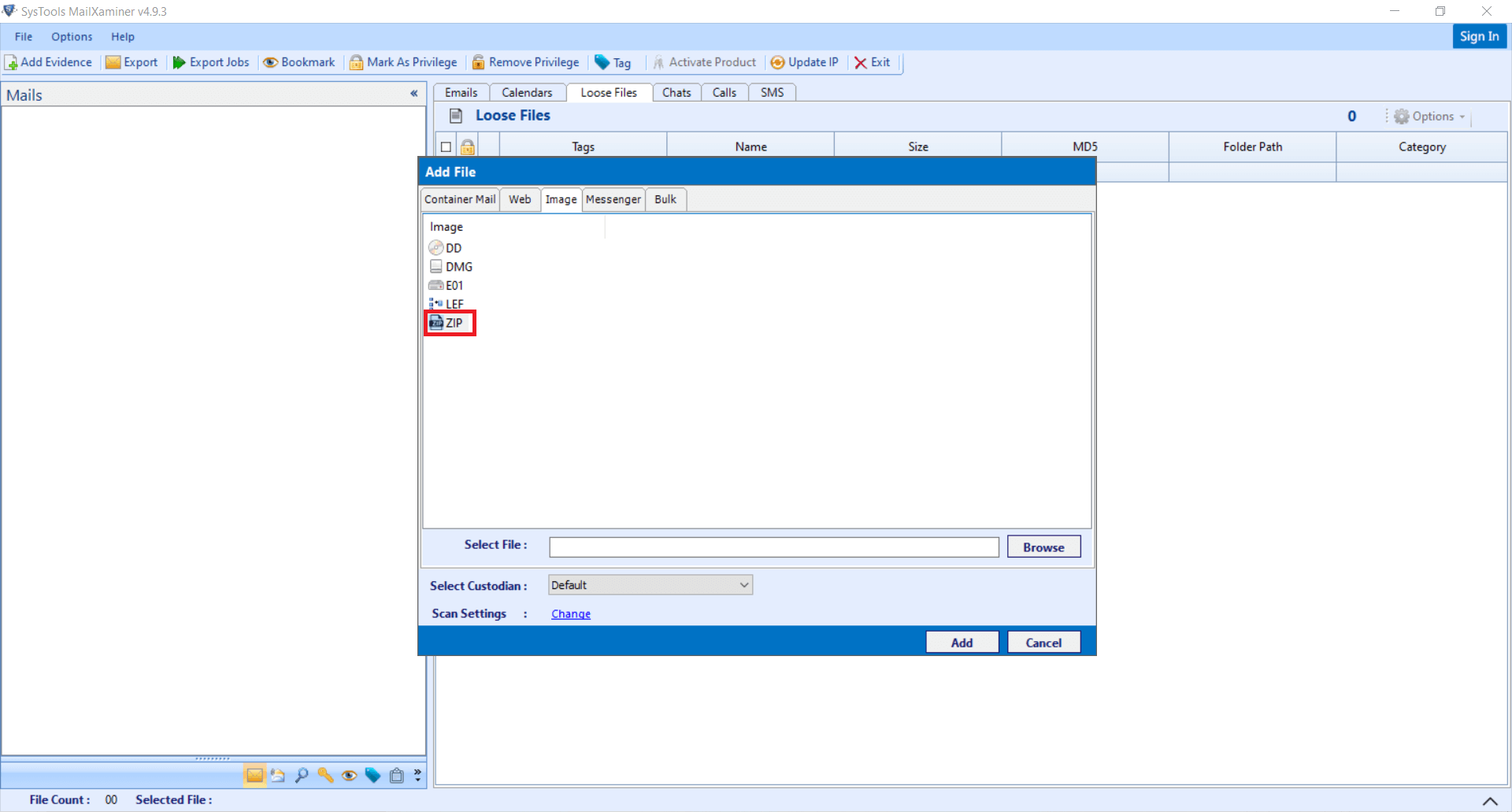Click inside the Select File input field
The width and height of the screenshot is (1512, 812).
pyautogui.click(x=773, y=547)
